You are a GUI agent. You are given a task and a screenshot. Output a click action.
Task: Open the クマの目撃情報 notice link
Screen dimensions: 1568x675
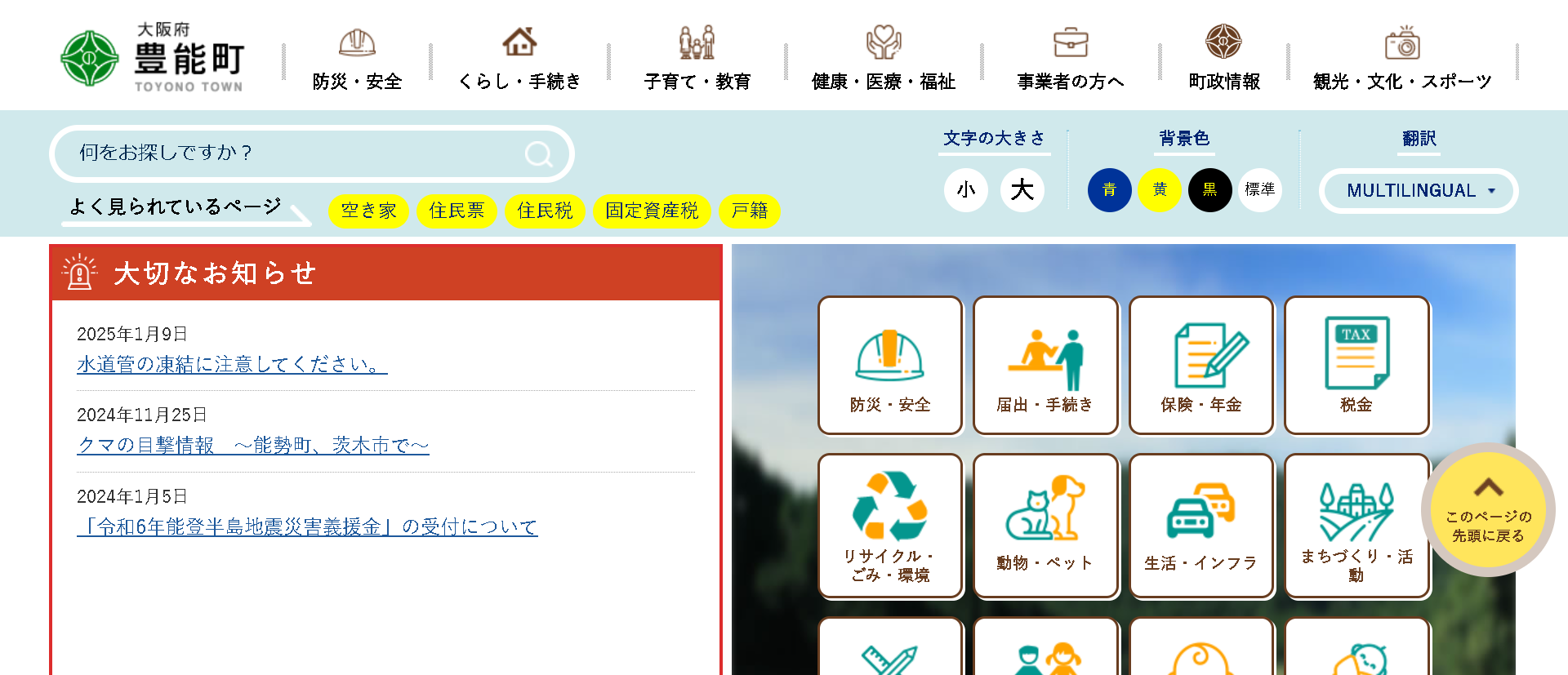pos(253,445)
